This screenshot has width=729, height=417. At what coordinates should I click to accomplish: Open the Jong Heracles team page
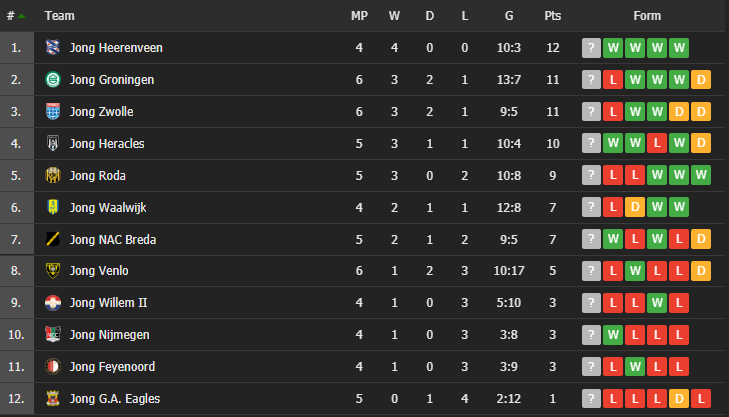[107, 144]
